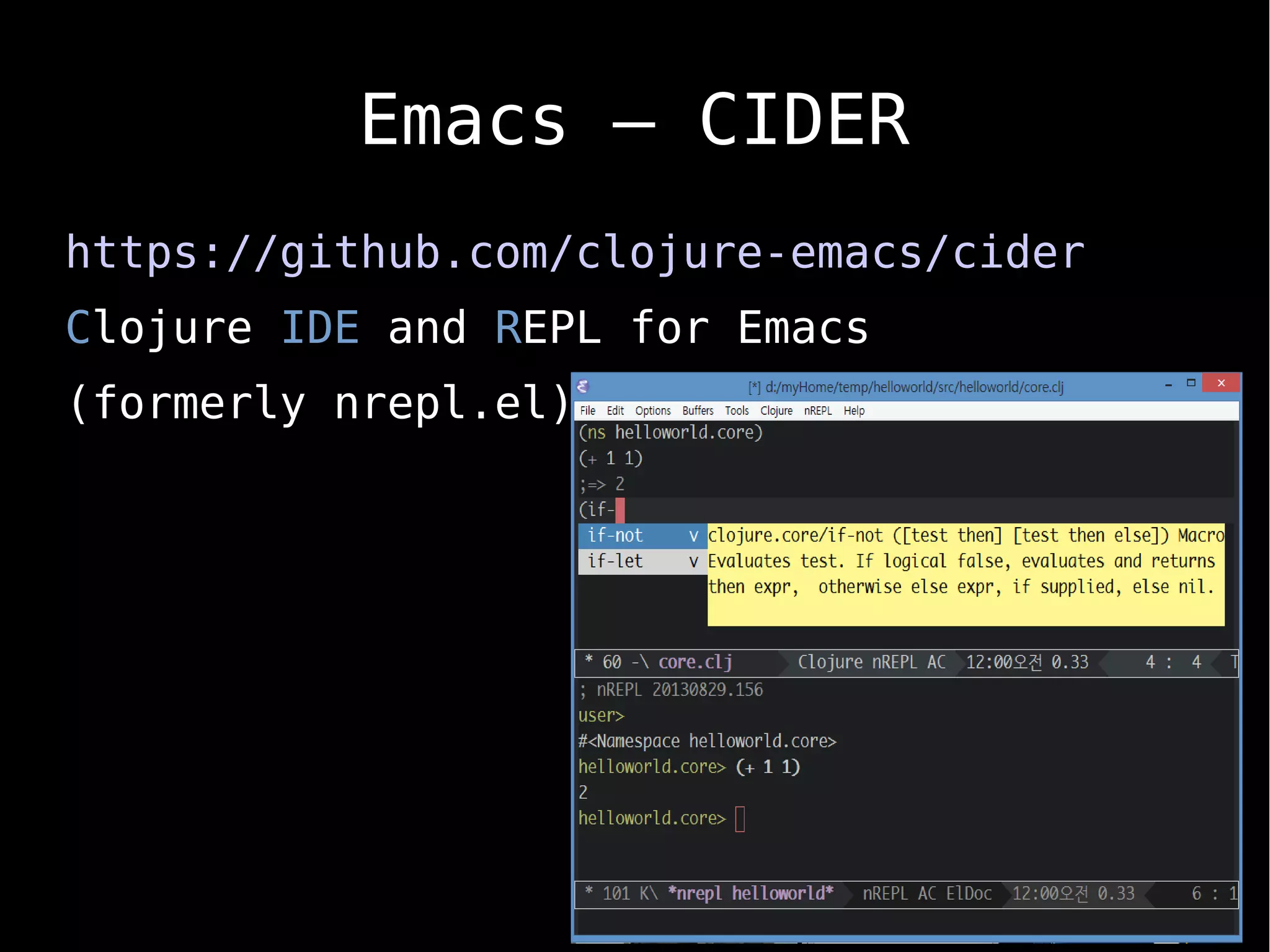Open the Options menu

click(x=652, y=411)
